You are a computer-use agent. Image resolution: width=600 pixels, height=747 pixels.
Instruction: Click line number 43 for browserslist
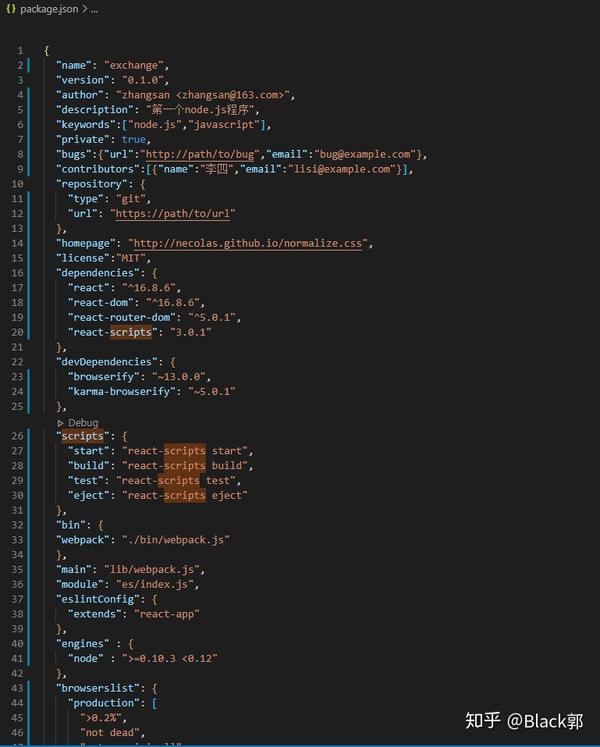(17, 688)
